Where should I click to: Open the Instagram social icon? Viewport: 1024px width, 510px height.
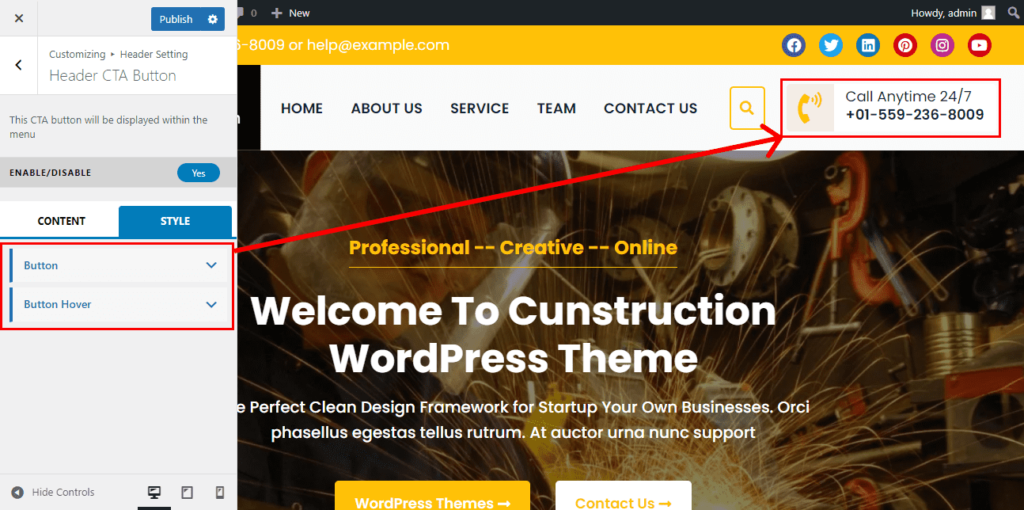tap(942, 46)
